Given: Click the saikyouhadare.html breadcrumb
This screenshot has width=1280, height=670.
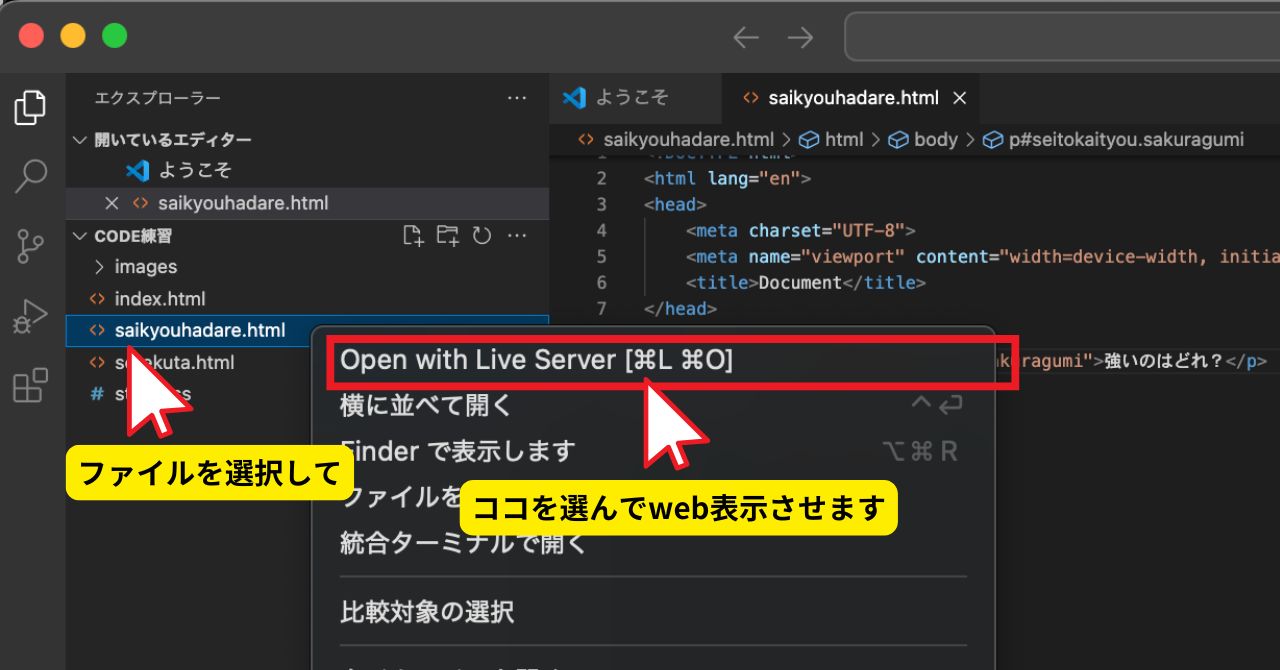Looking at the screenshot, I should click(689, 140).
